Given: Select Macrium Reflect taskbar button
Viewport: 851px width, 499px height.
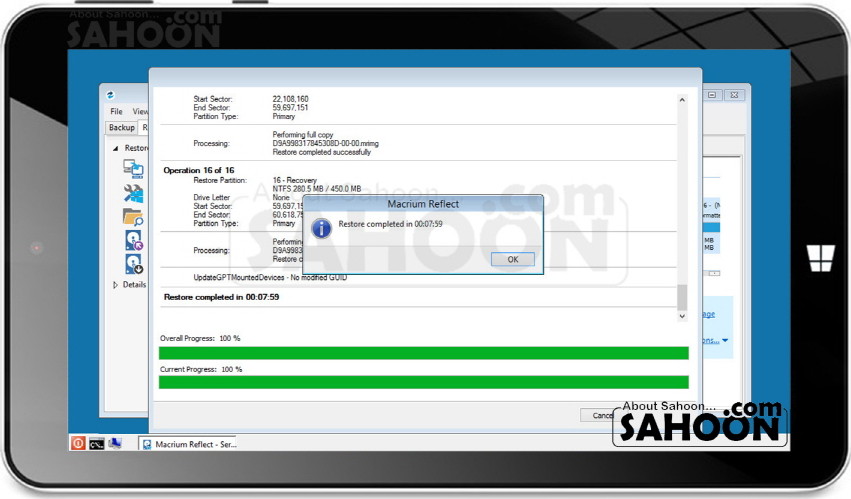Looking at the screenshot, I should pyautogui.click(x=187, y=444).
